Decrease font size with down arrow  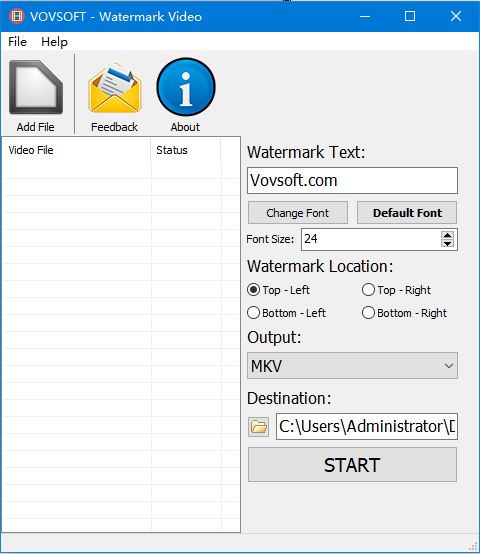pos(448,243)
